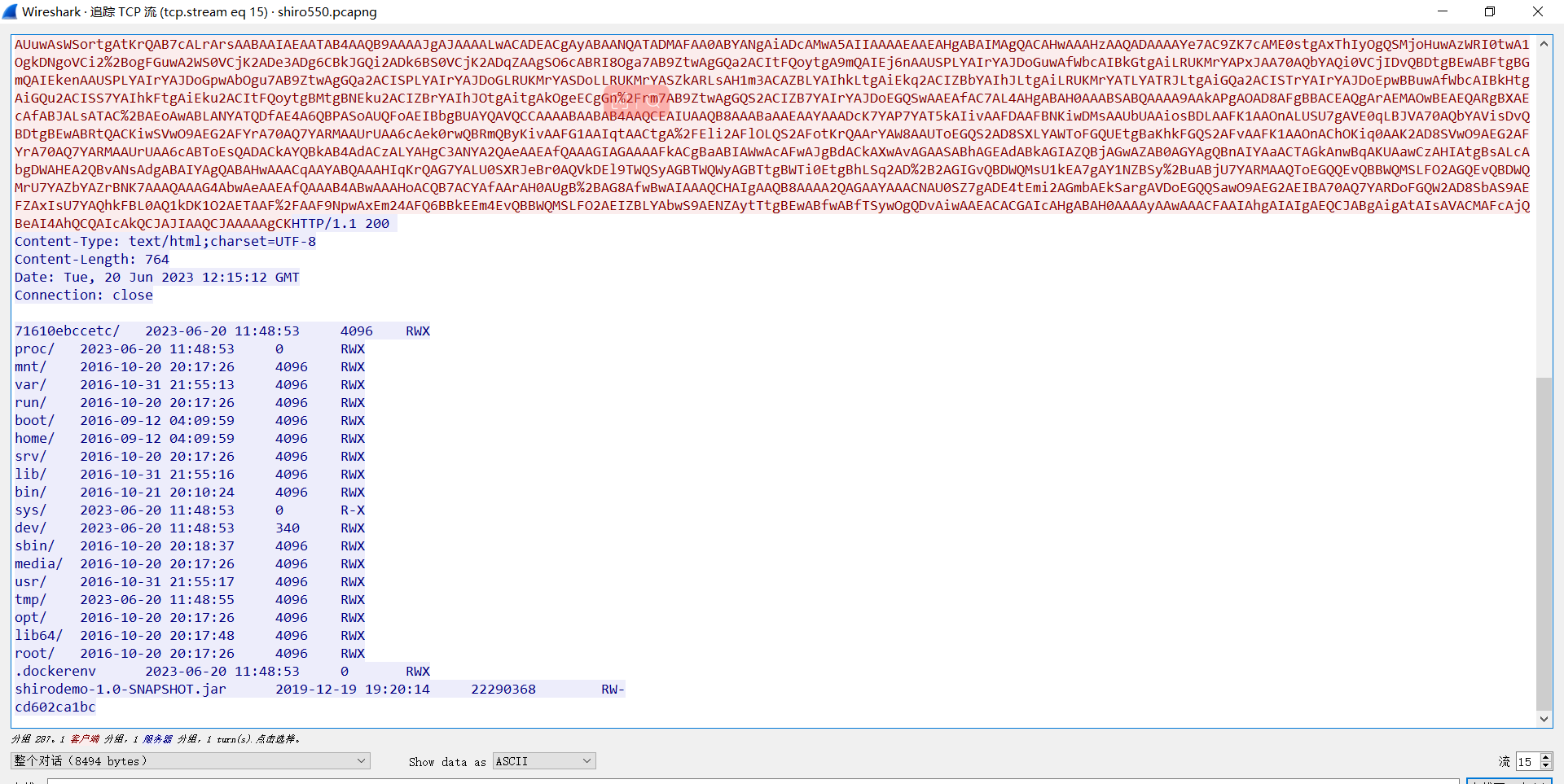
Task: Click the stream text scroll-up arrow
Action: pos(1544,44)
